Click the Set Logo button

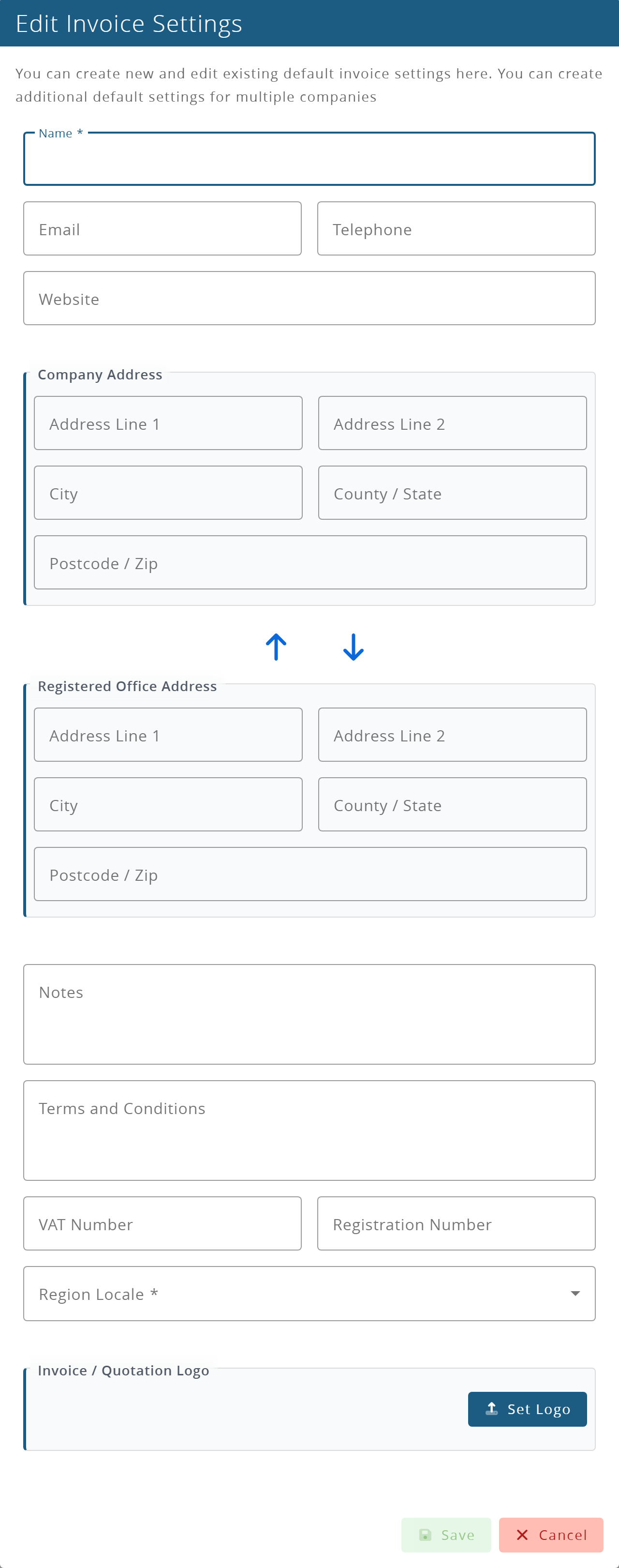click(x=527, y=1409)
